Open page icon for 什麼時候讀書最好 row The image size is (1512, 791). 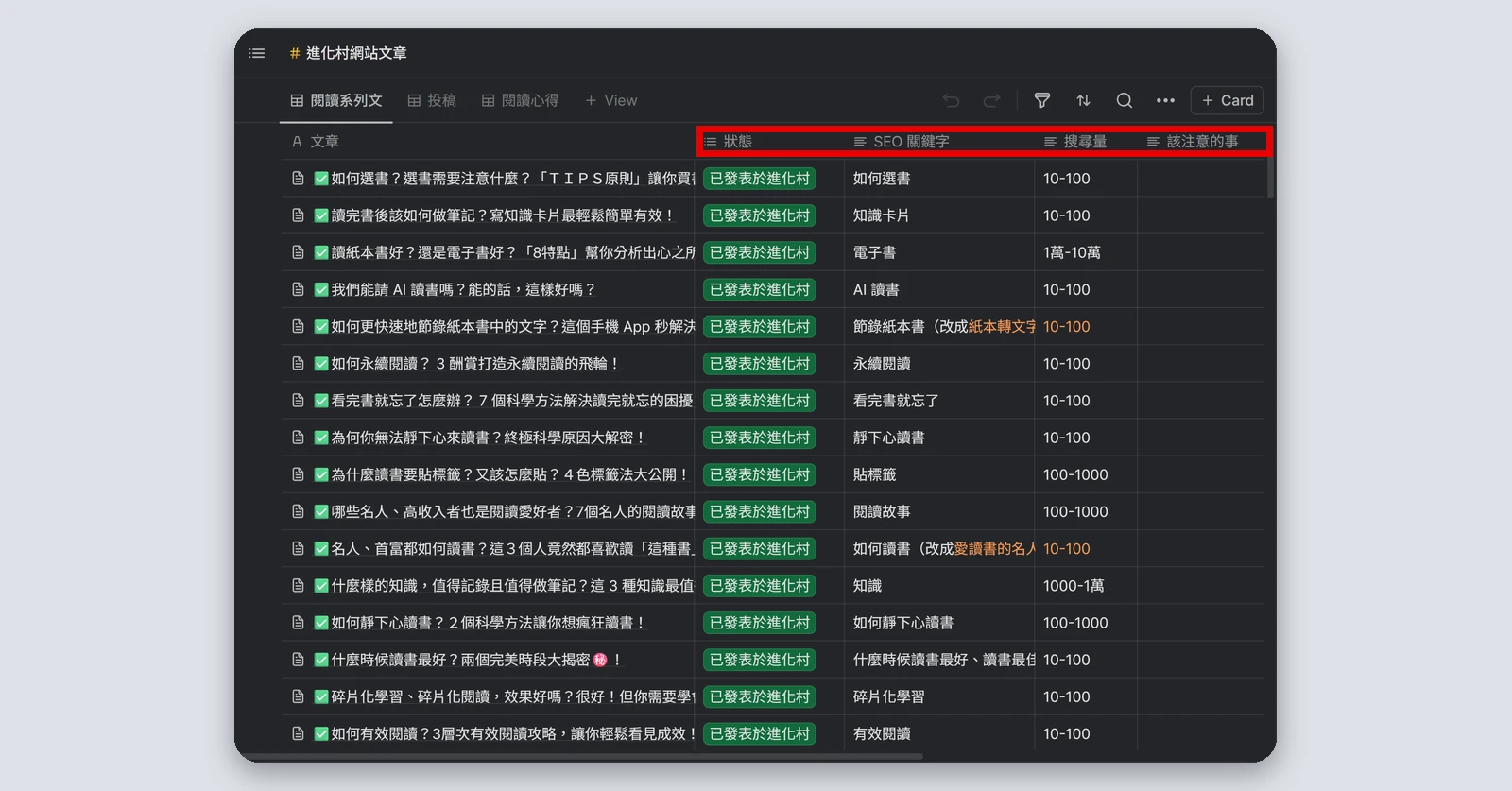(x=298, y=660)
